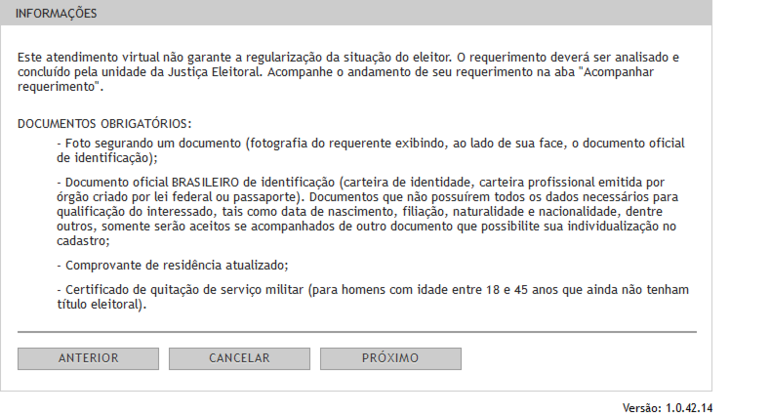Click the DOCUMENTOS OBRIGATÓRIOS heading

[x=104, y=123]
